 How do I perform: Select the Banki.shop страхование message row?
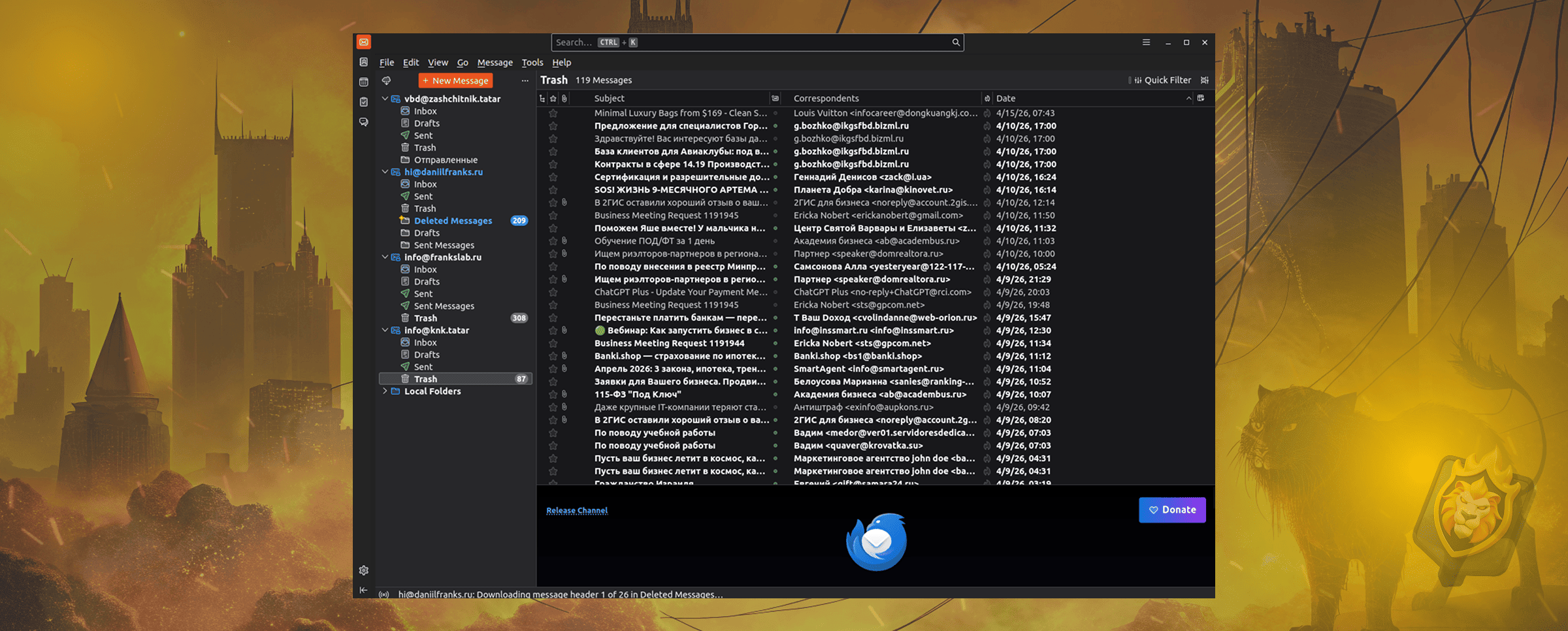875,356
